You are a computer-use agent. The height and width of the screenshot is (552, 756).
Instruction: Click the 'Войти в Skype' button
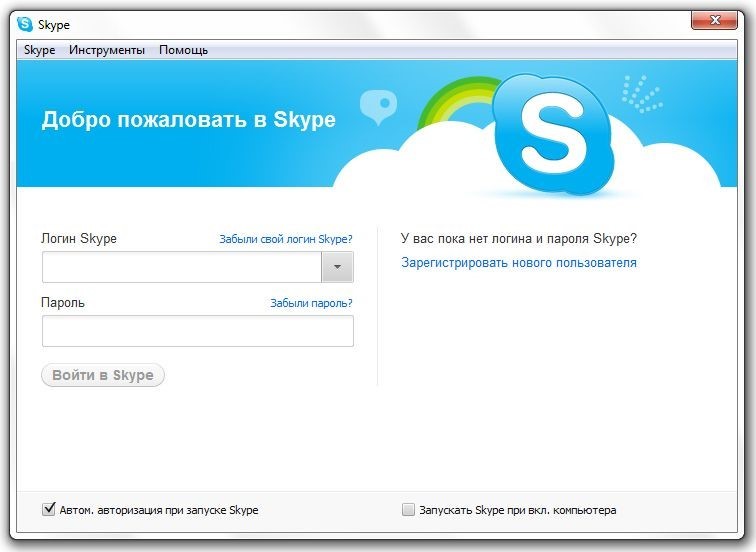[x=103, y=375]
